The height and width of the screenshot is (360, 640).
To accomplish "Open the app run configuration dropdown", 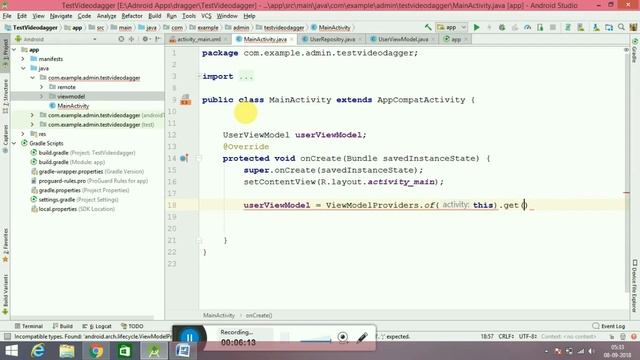I will tap(451, 27).
